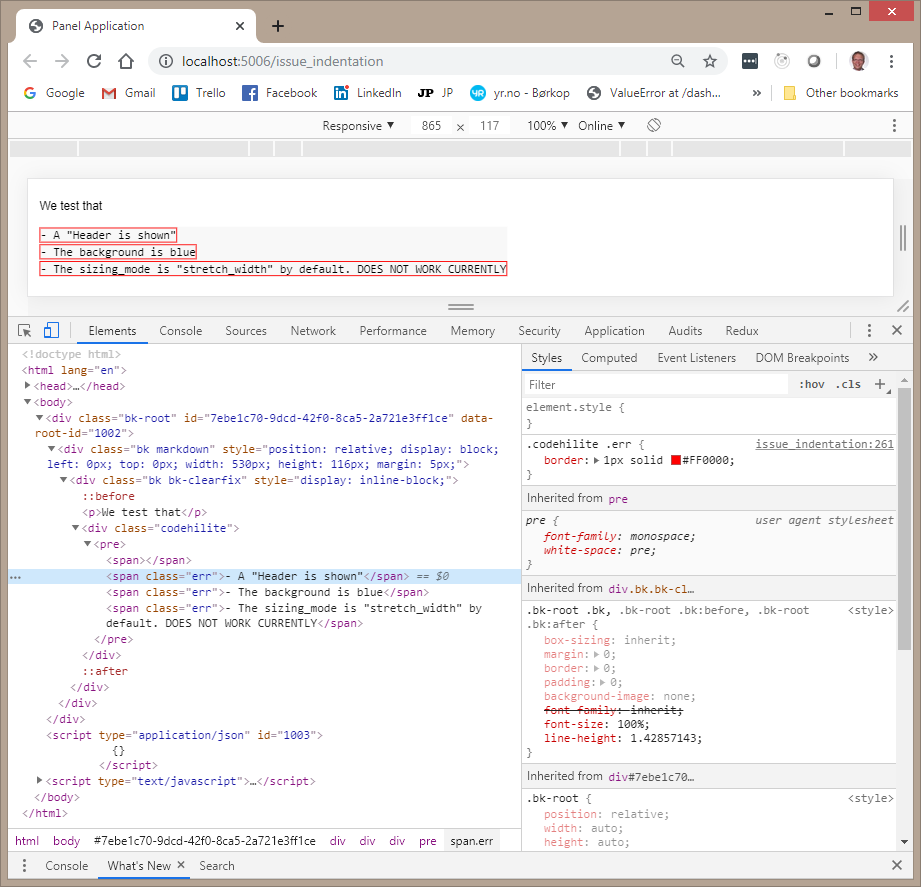This screenshot has width=921, height=887.
Task: Click the reload page icon
Action: [94, 61]
